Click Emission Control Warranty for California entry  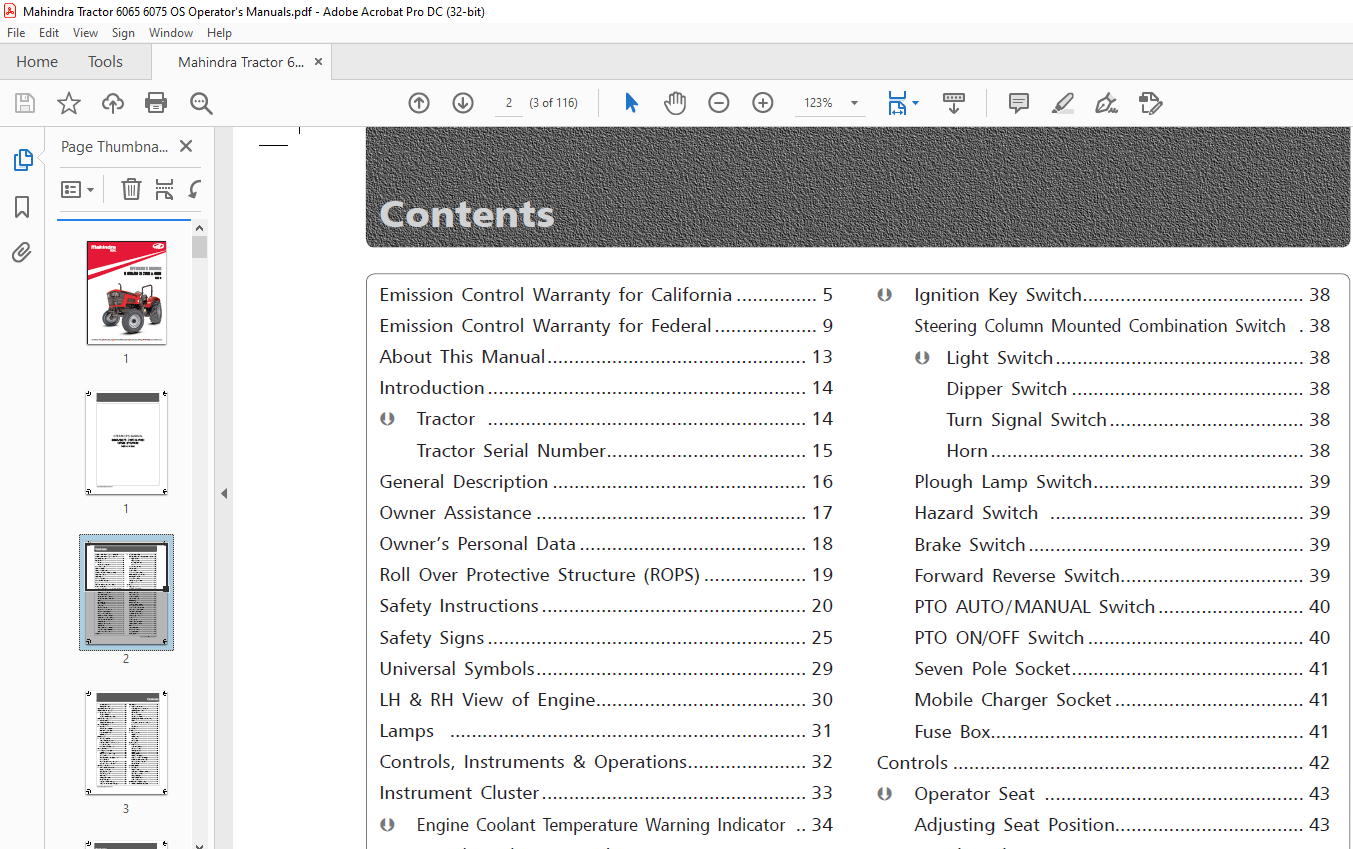606,295
